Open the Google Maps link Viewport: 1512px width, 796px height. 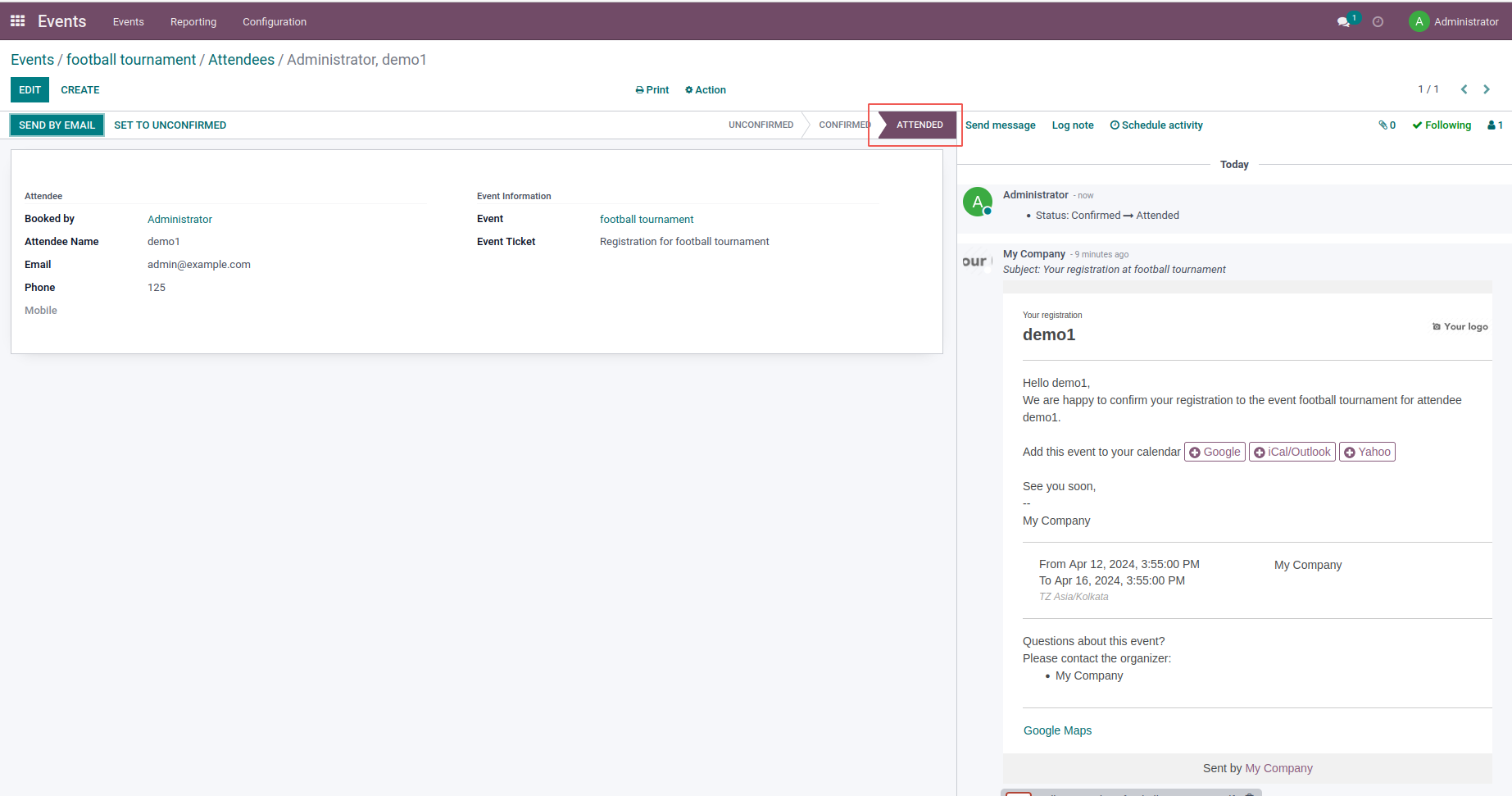(1057, 730)
